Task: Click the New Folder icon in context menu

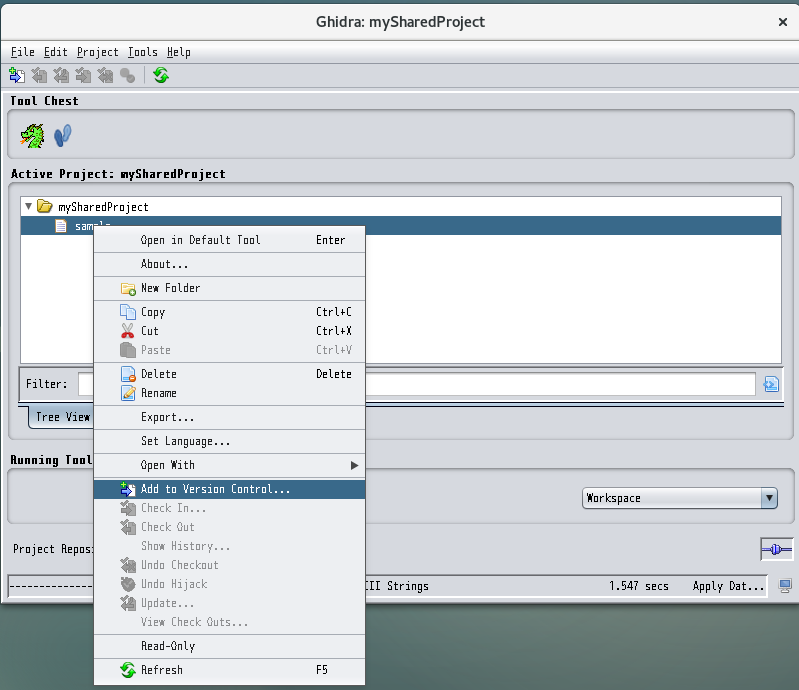Action: click(x=128, y=288)
